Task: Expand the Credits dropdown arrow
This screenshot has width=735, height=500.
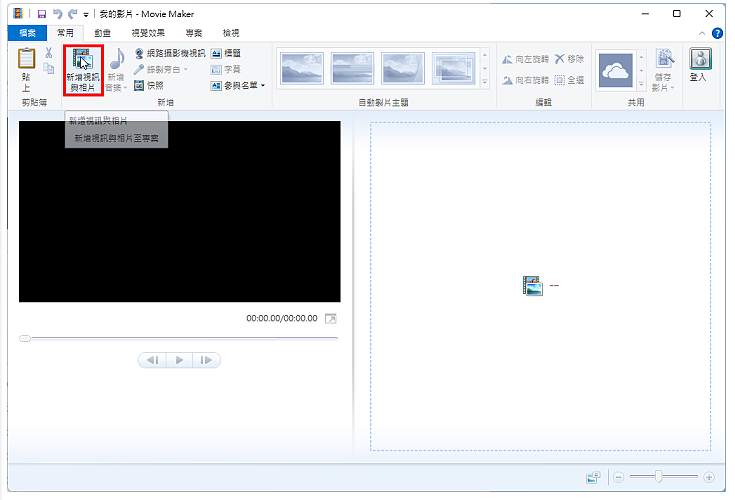Action: click(x=263, y=85)
